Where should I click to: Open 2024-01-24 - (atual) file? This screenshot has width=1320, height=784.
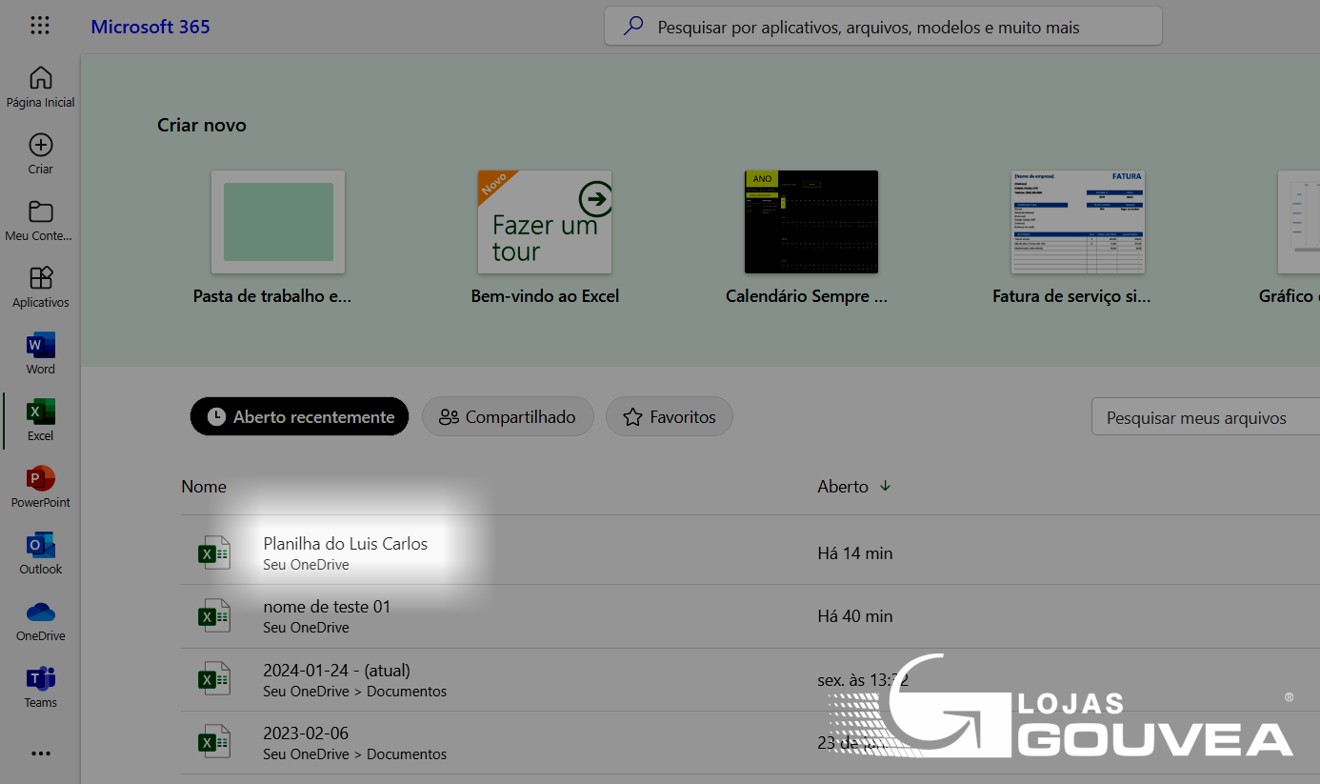[x=337, y=670]
